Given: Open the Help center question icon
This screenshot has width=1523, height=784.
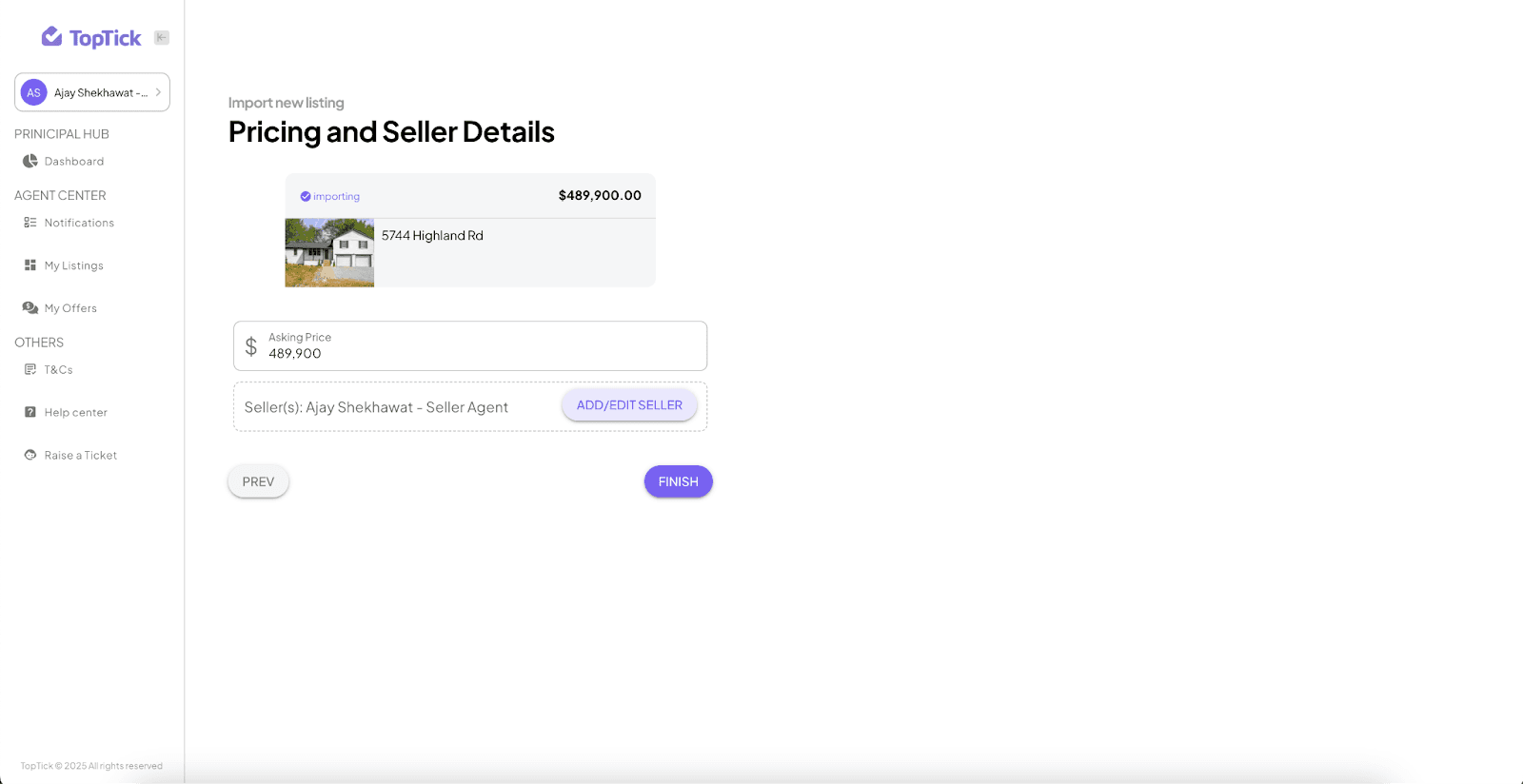Looking at the screenshot, I should 30,412.
